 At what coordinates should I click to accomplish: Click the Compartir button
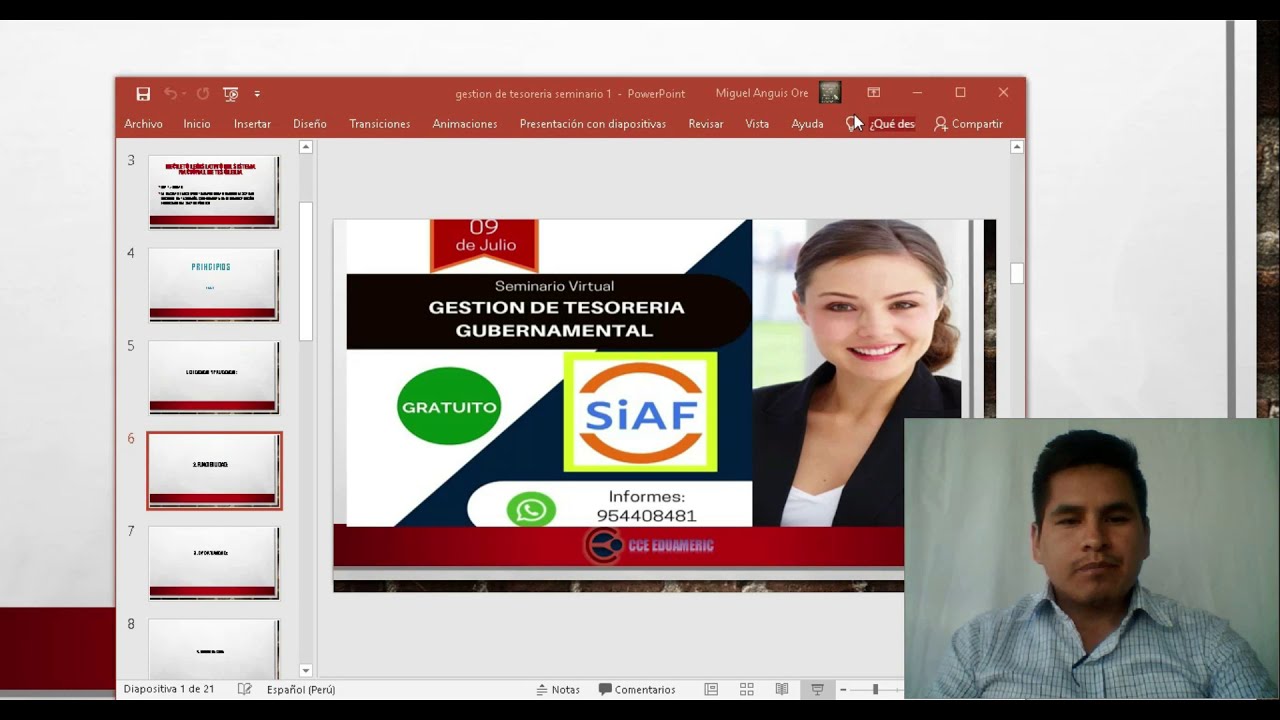click(968, 124)
